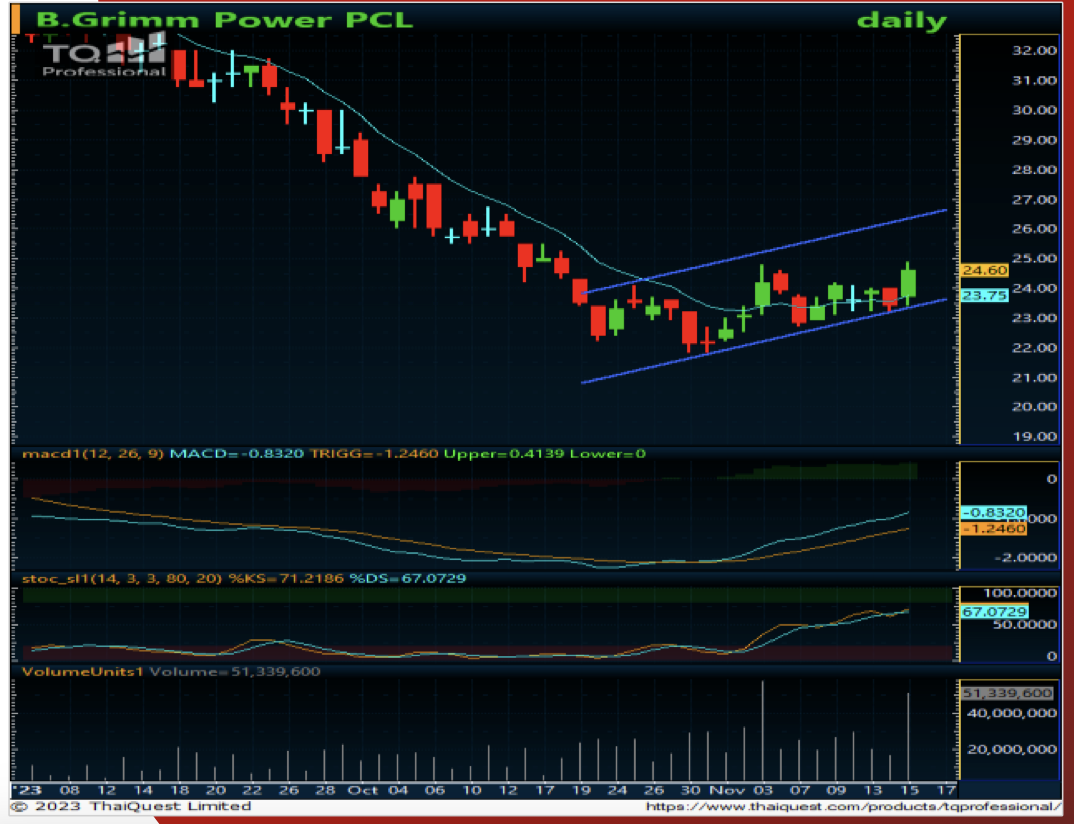Click the %KS=71.2186 readout

286,578
